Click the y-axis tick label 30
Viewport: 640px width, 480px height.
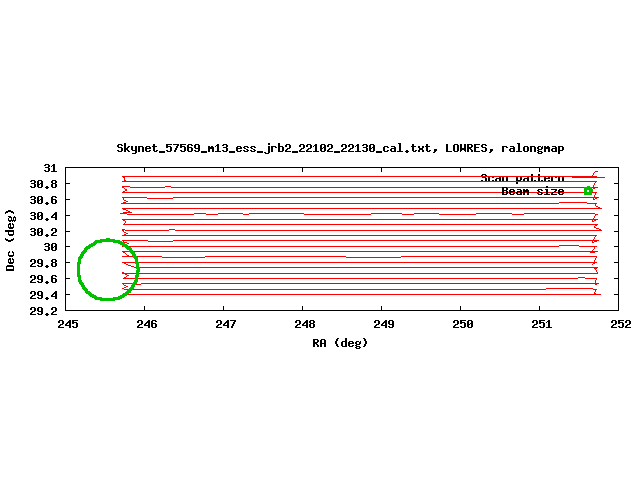51,247
